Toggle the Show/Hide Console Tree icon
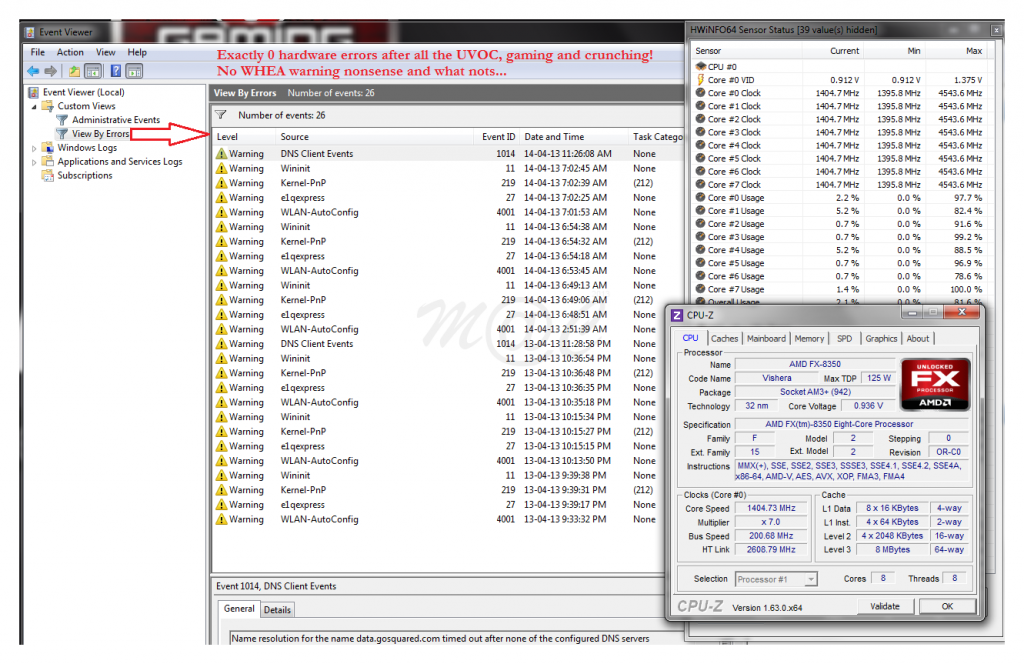Image resolution: width=1024 pixels, height=663 pixels. click(x=92, y=71)
